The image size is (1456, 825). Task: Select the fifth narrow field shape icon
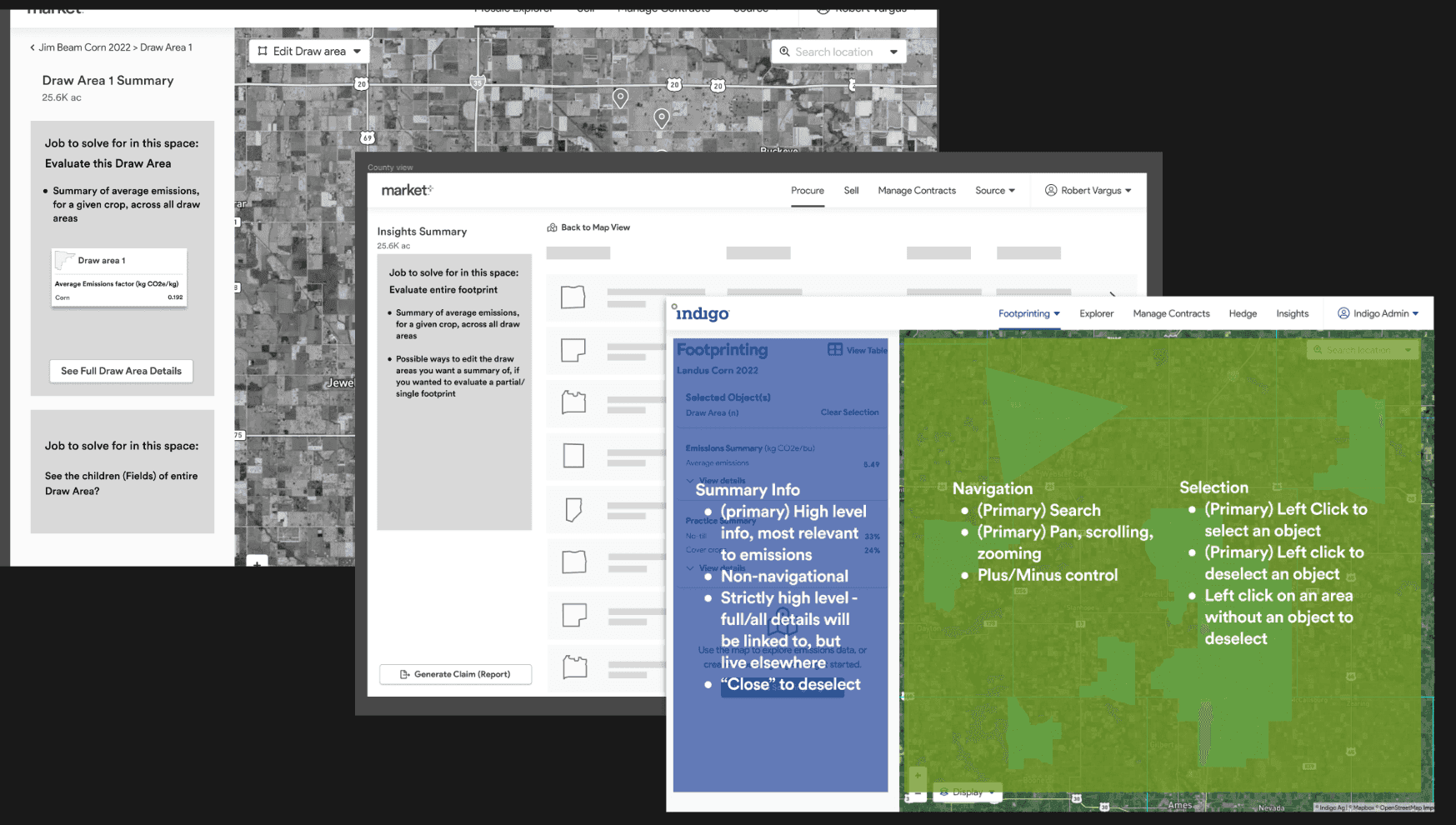coord(573,509)
